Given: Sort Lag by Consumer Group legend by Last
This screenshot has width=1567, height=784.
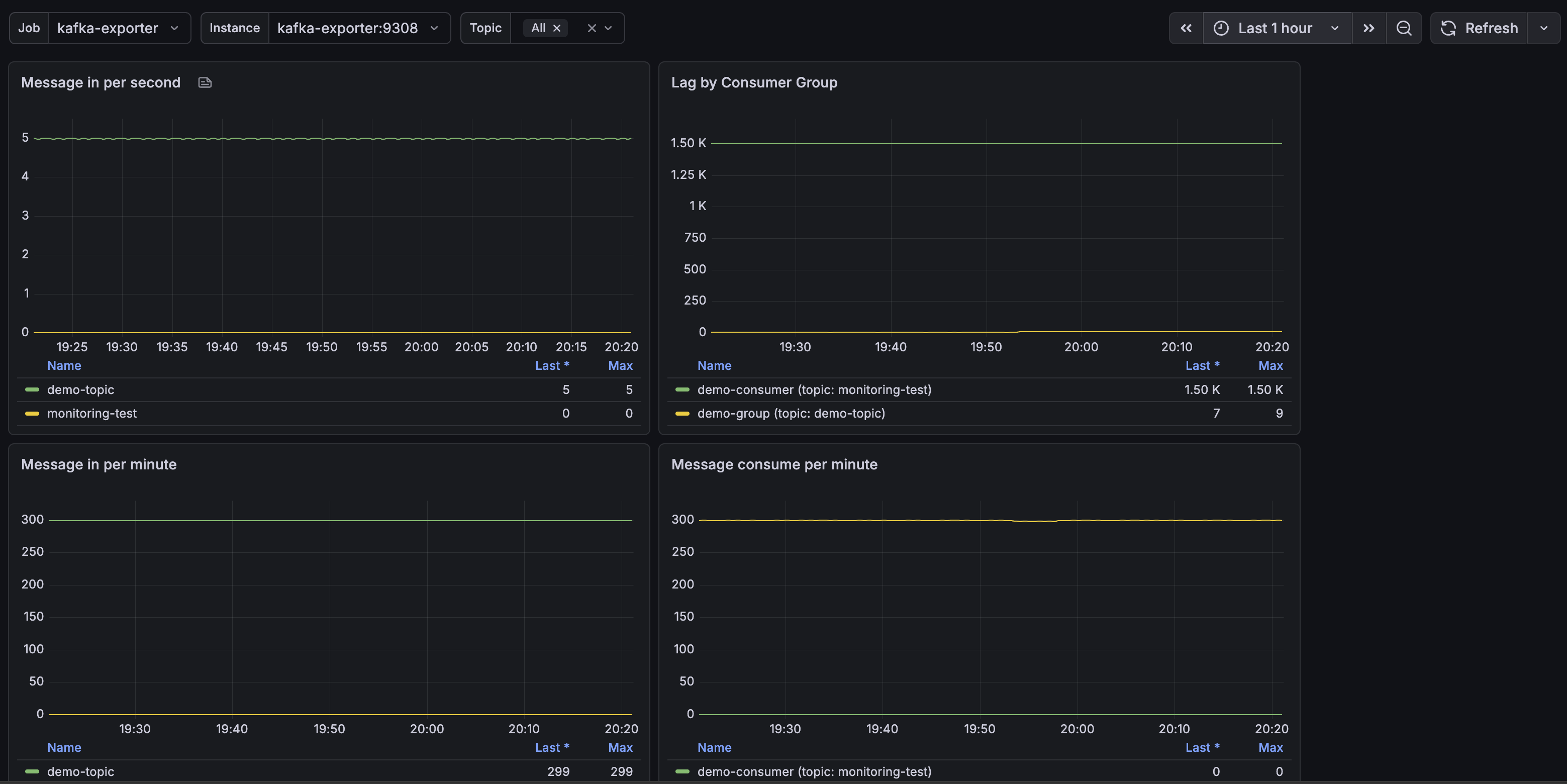Looking at the screenshot, I should (x=1203, y=365).
